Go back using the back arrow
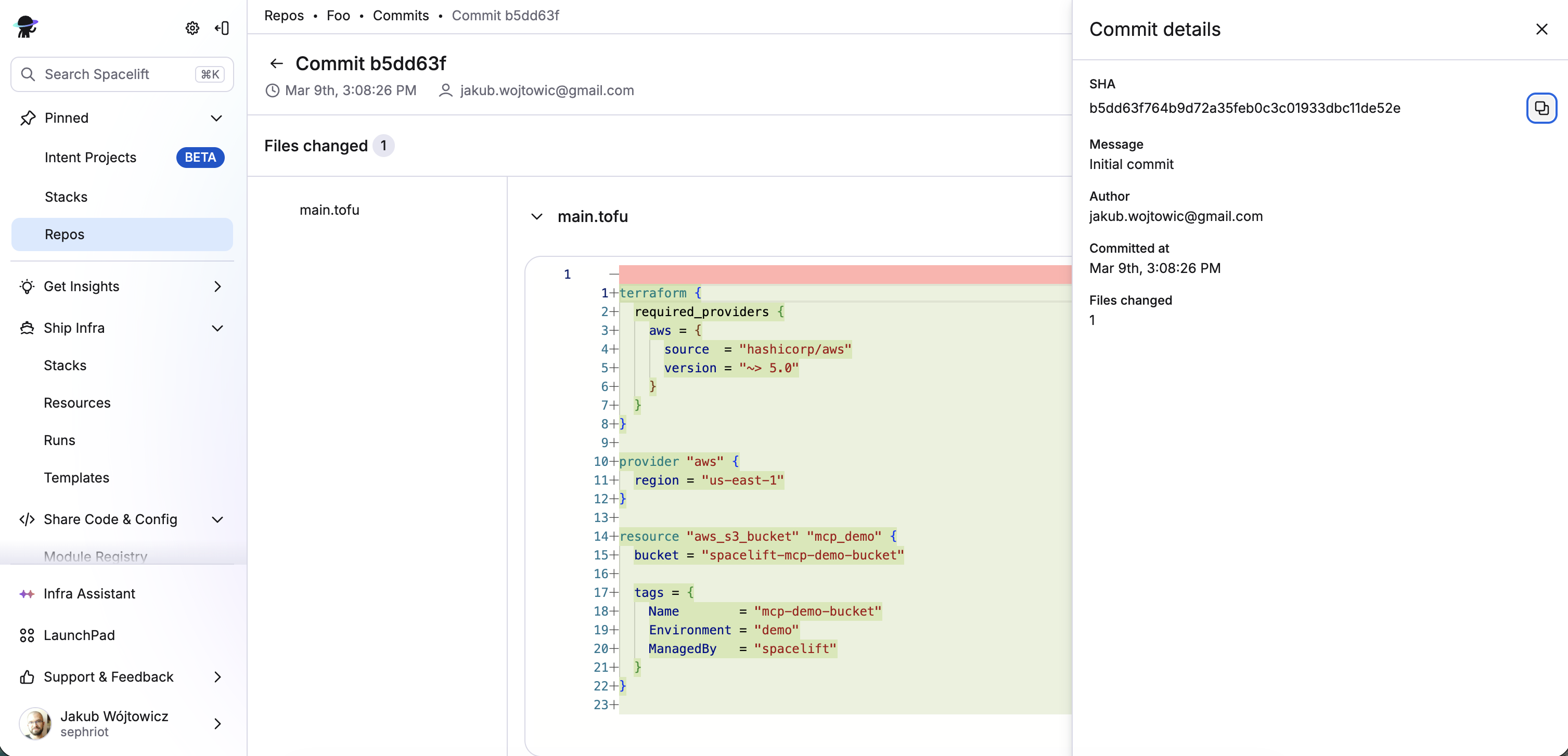 pos(276,63)
